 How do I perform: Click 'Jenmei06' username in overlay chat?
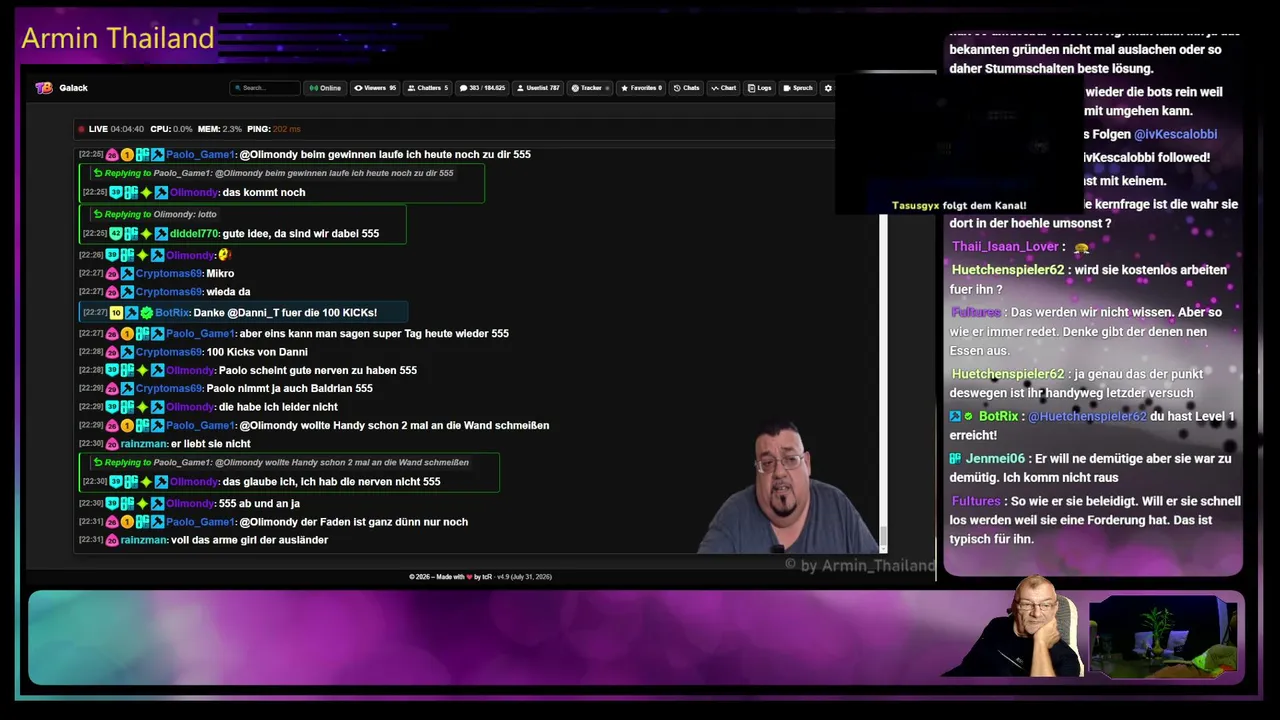(995, 459)
